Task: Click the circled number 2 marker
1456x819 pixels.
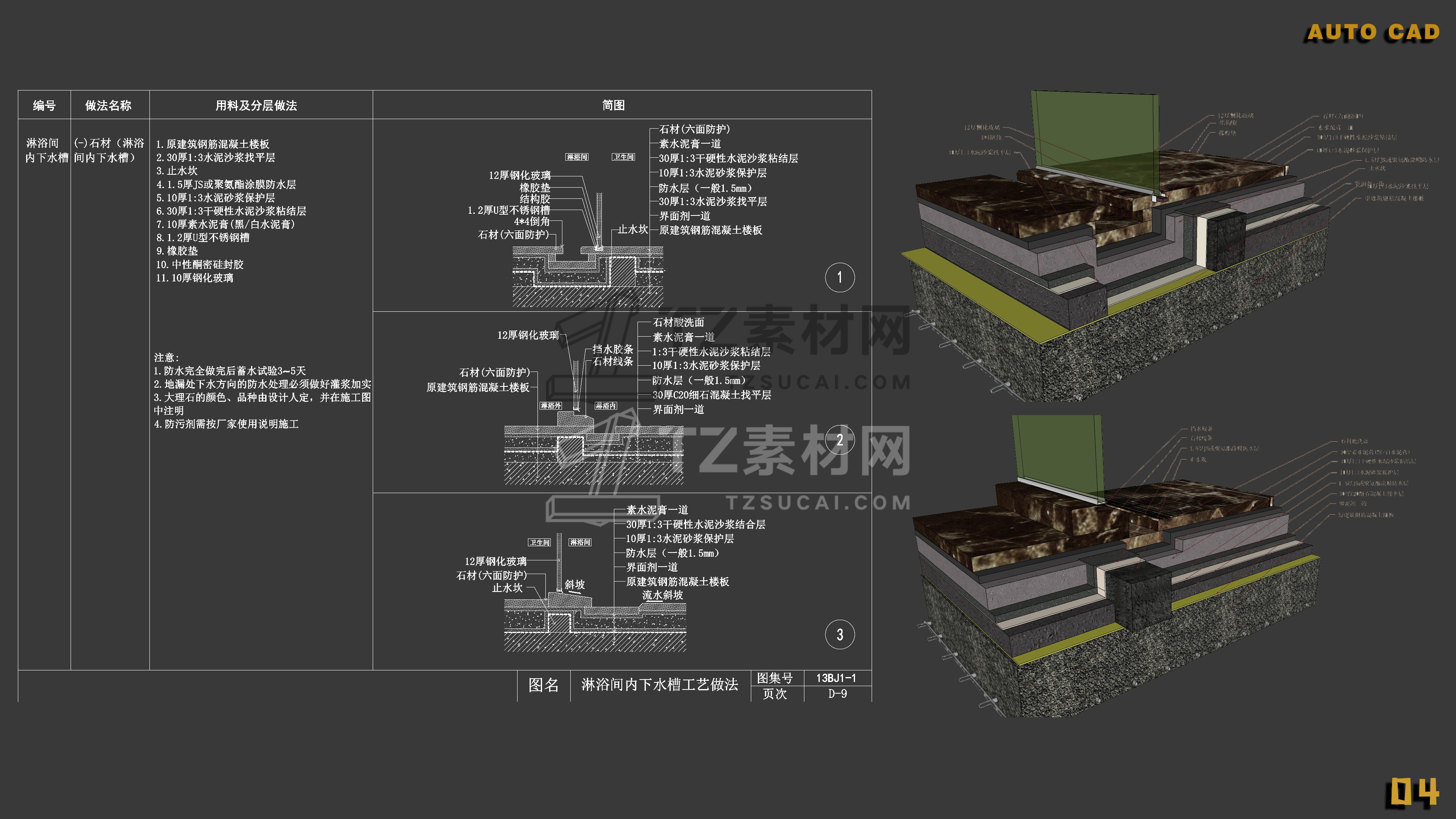Action: coord(839,440)
